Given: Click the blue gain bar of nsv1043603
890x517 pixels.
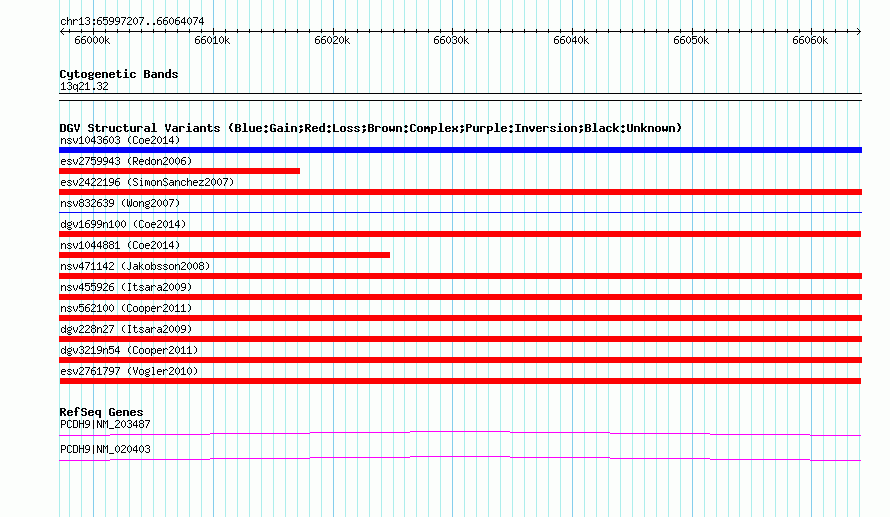Looking at the screenshot, I should [460, 150].
